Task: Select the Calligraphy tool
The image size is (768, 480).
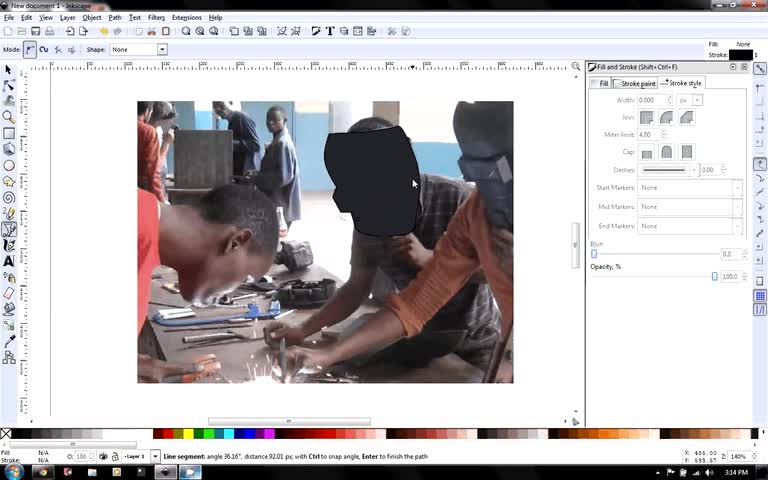Action: point(8,245)
